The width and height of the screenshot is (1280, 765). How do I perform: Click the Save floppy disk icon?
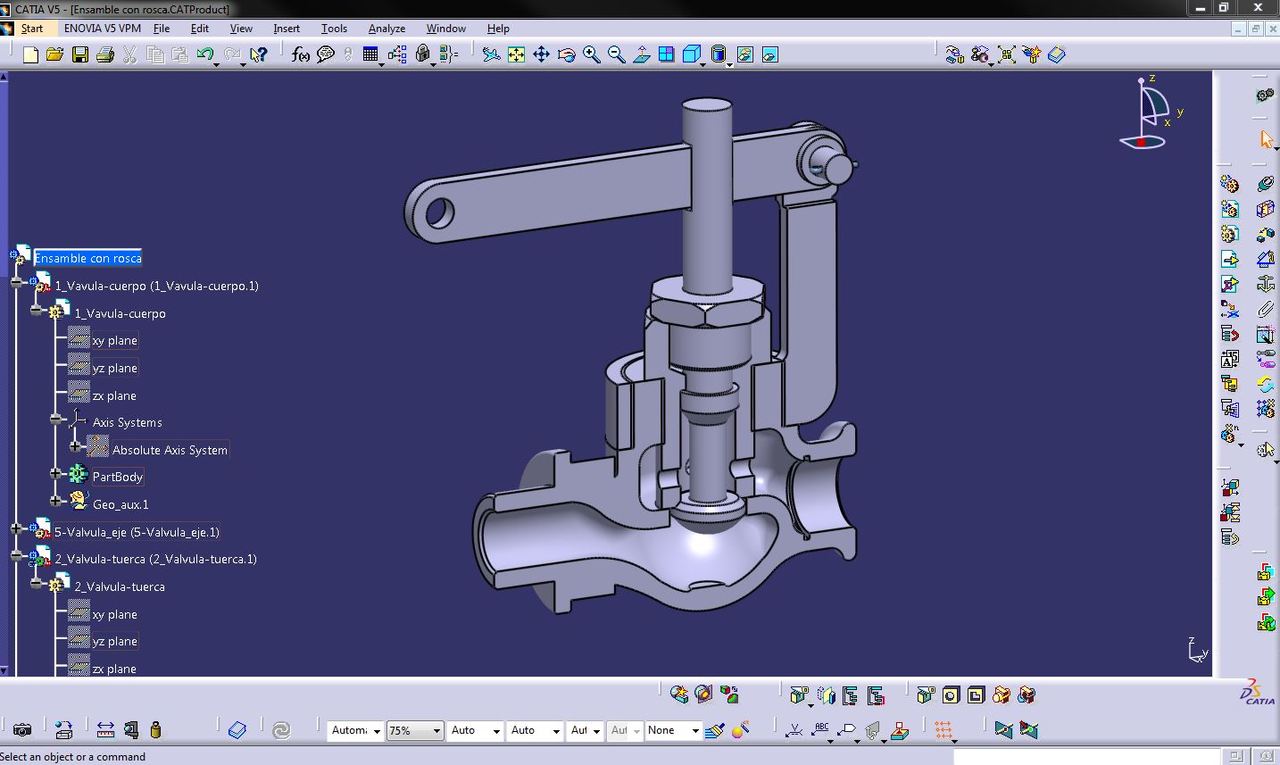(x=80, y=55)
